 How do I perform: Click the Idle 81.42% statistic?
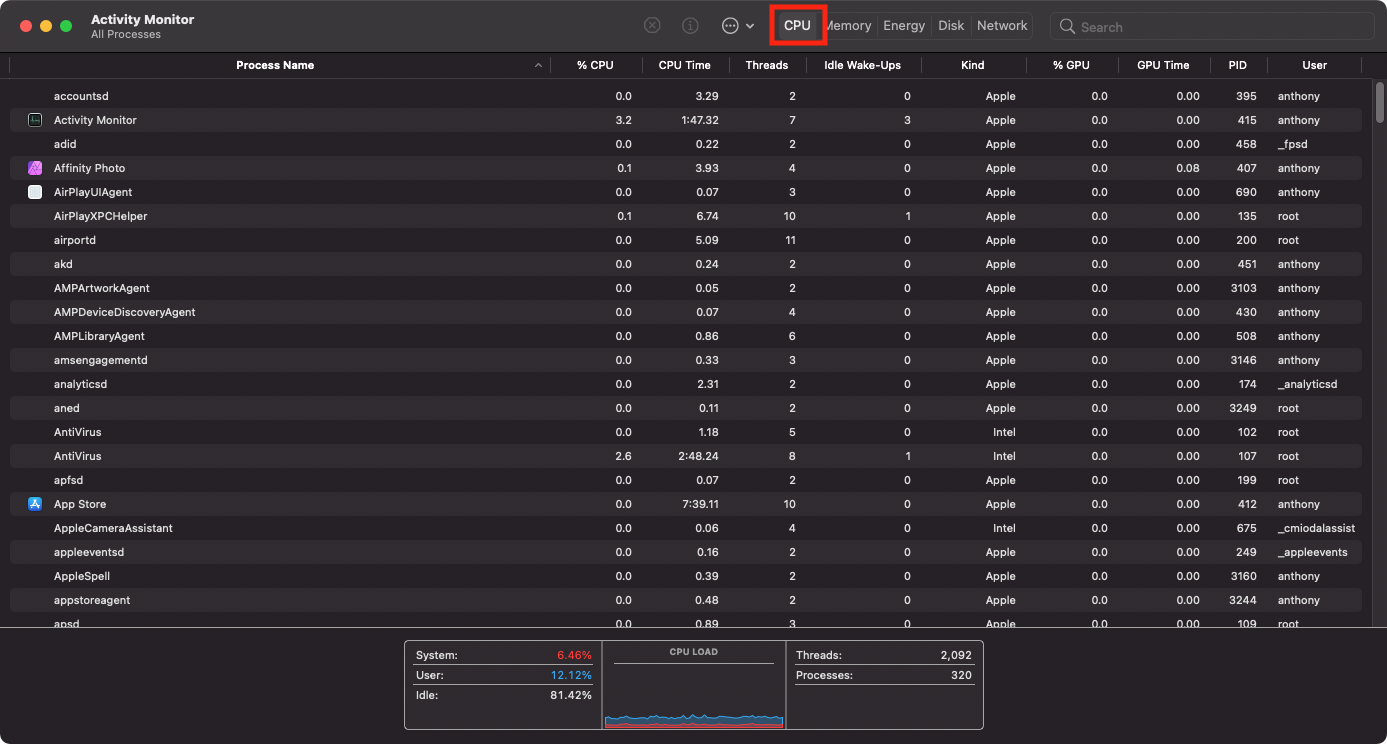pos(504,695)
